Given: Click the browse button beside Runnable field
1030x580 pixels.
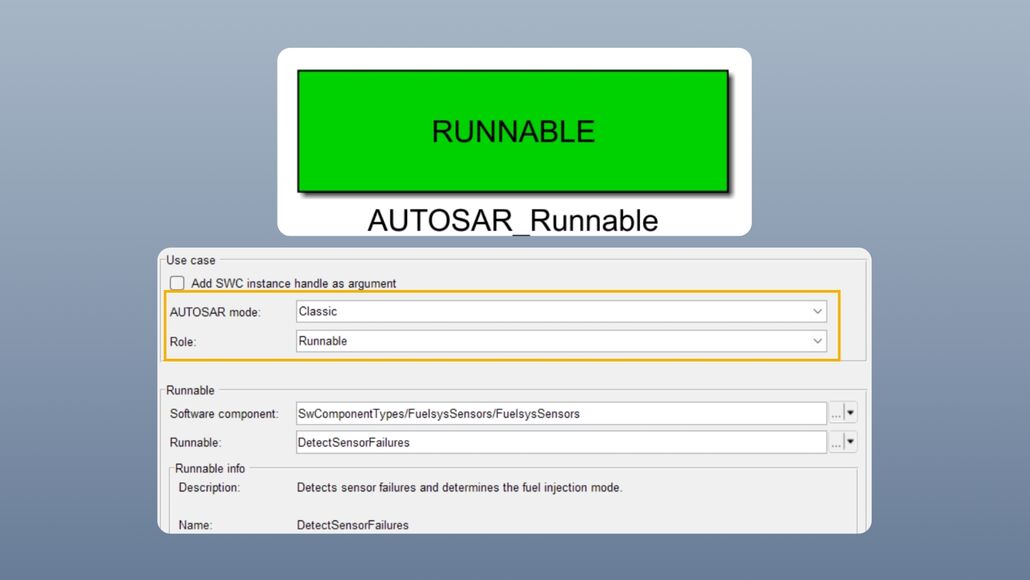Looking at the screenshot, I should pyautogui.click(x=836, y=442).
